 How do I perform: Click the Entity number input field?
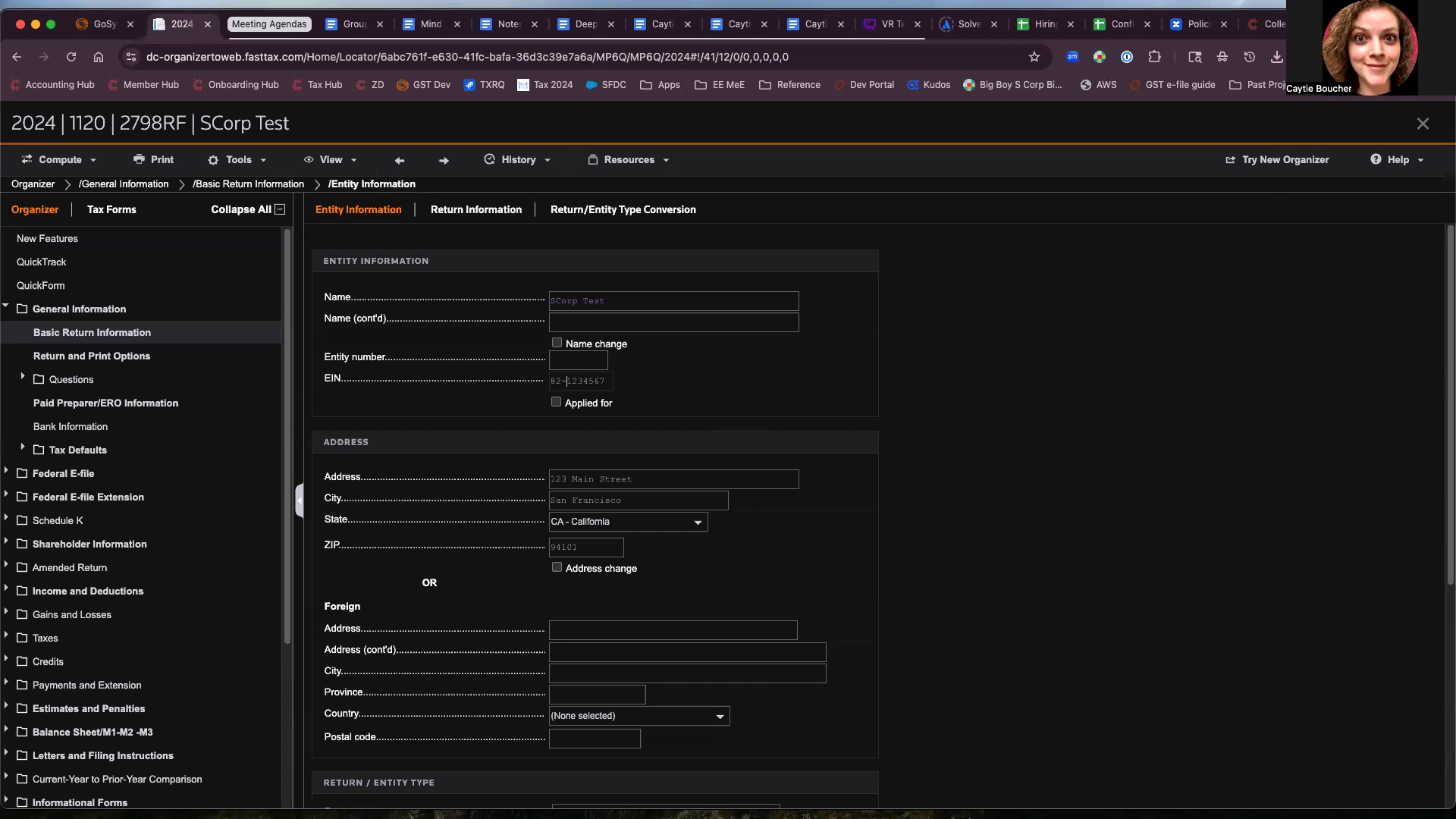tap(578, 360)
